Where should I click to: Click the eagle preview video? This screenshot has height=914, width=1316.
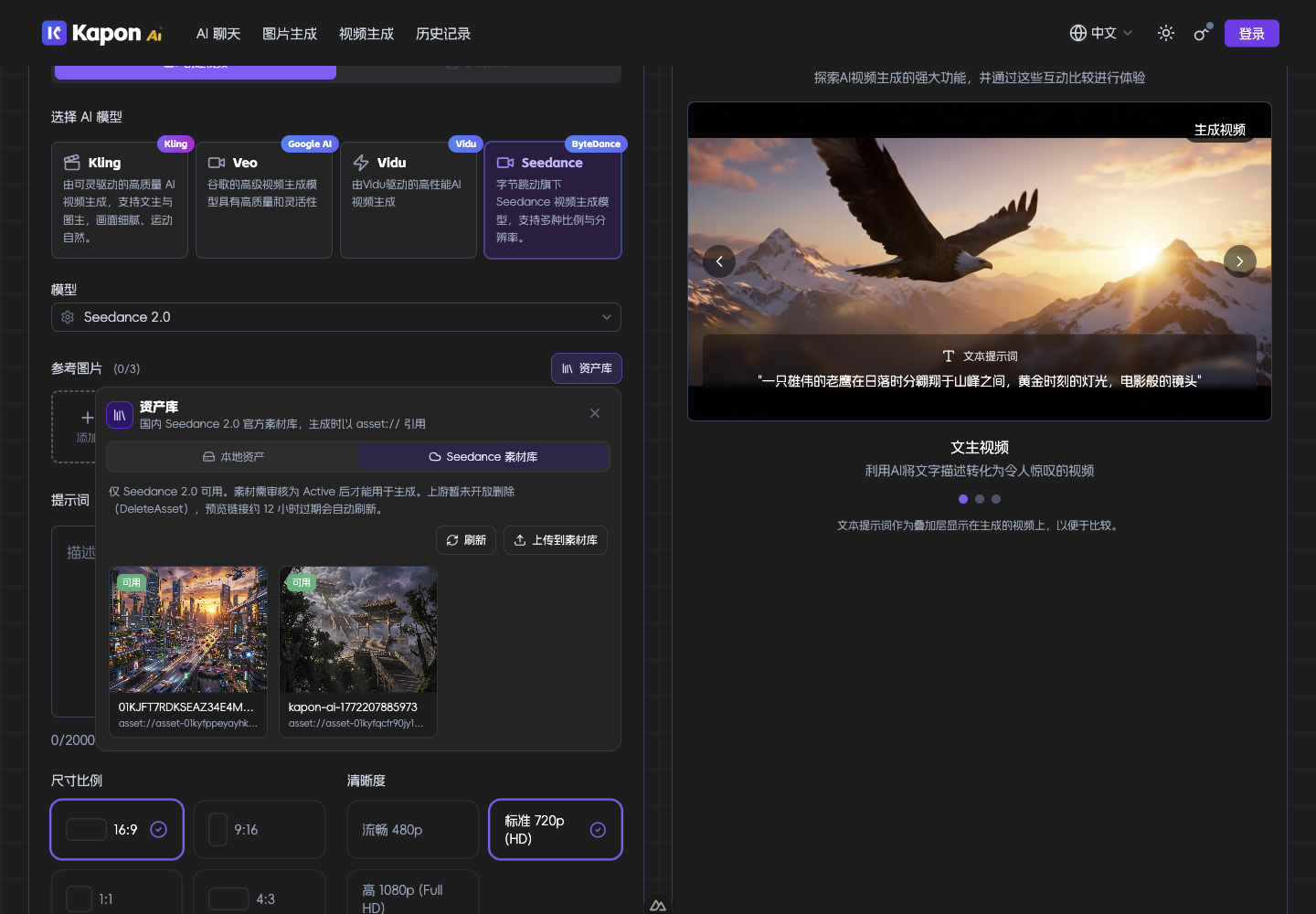pos(980,261)
